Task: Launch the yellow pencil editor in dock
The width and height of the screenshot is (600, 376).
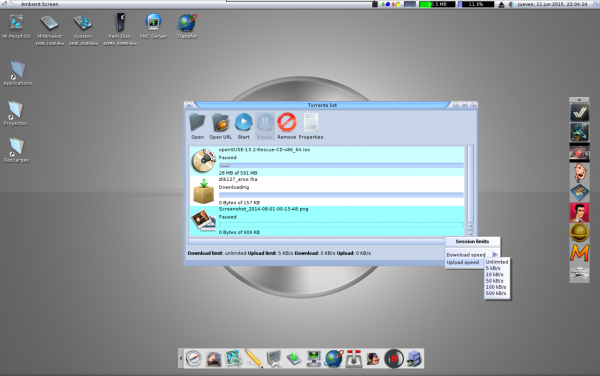Action: (x=253, y=359)
